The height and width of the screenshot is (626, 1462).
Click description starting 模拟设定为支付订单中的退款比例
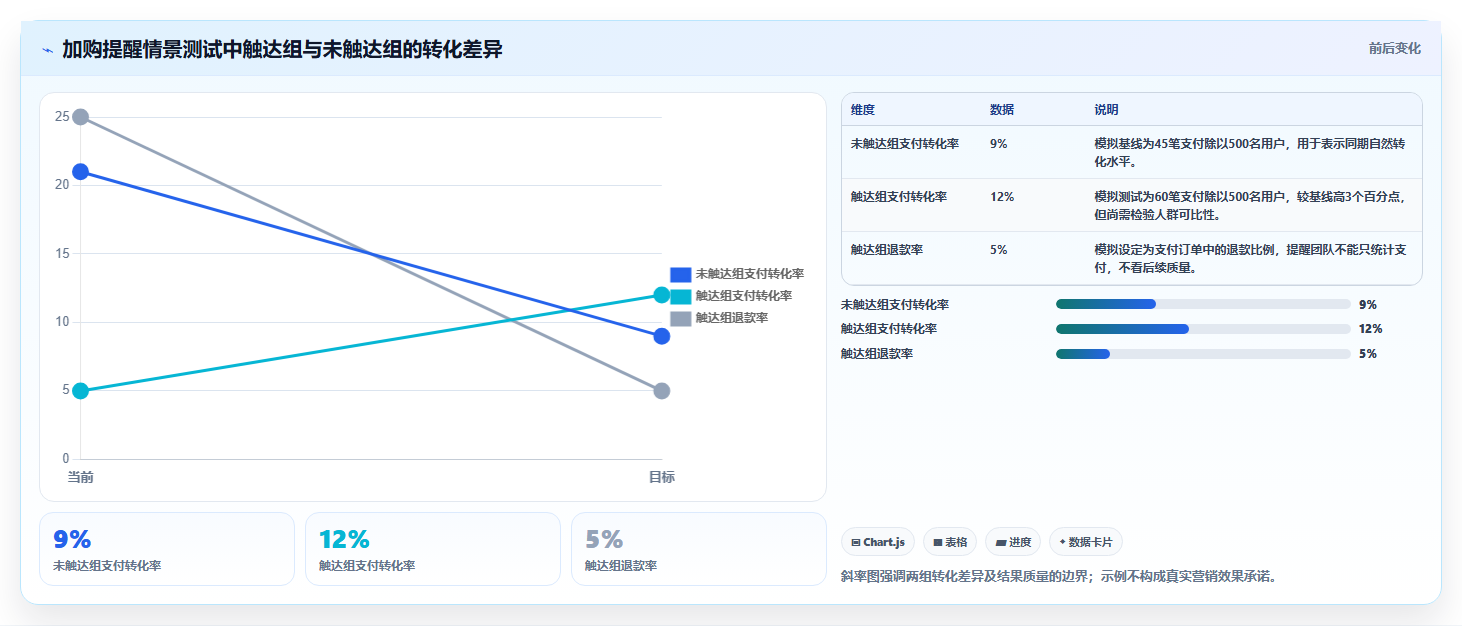[1251, 258]
